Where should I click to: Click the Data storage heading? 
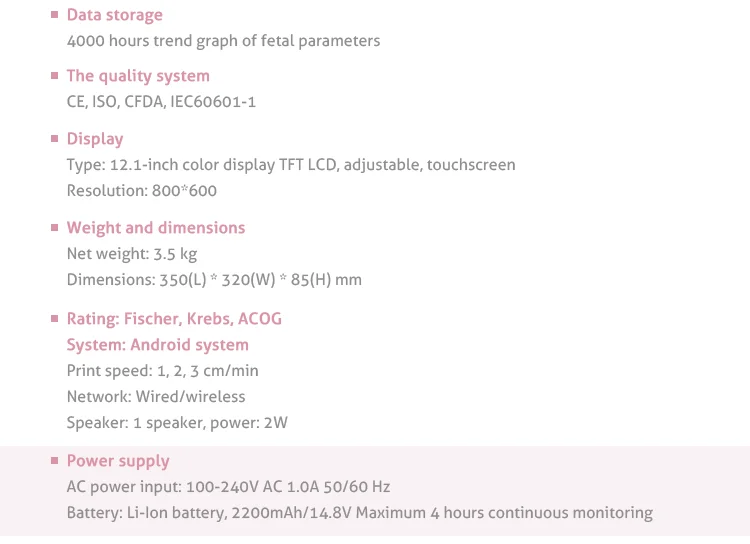114,15
